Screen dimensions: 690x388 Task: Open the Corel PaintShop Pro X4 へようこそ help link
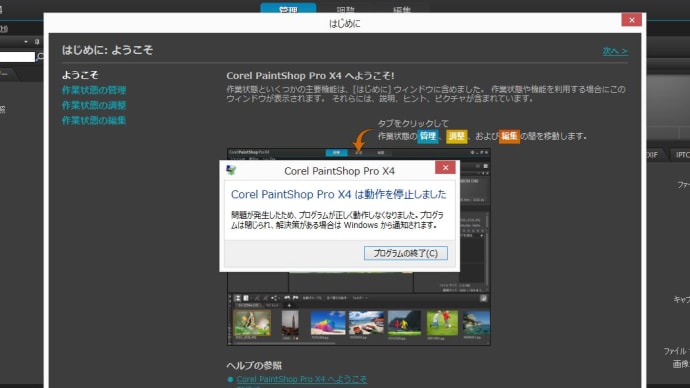[x=301, y=379]
